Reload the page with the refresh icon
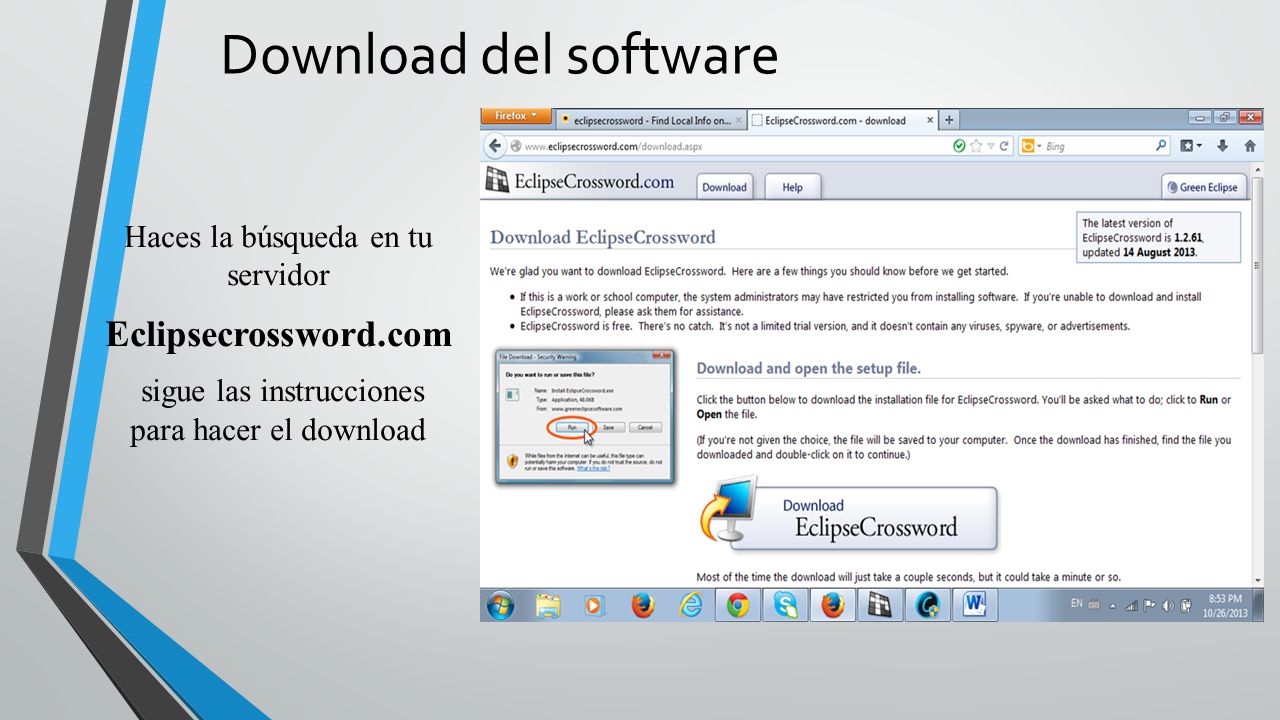 [1004, 146]
